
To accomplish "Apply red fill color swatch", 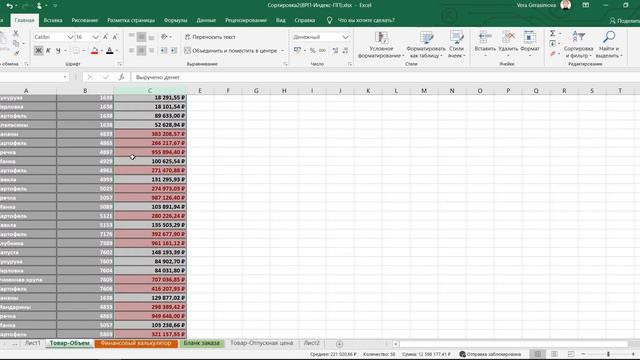I will (x=94, y=51).
